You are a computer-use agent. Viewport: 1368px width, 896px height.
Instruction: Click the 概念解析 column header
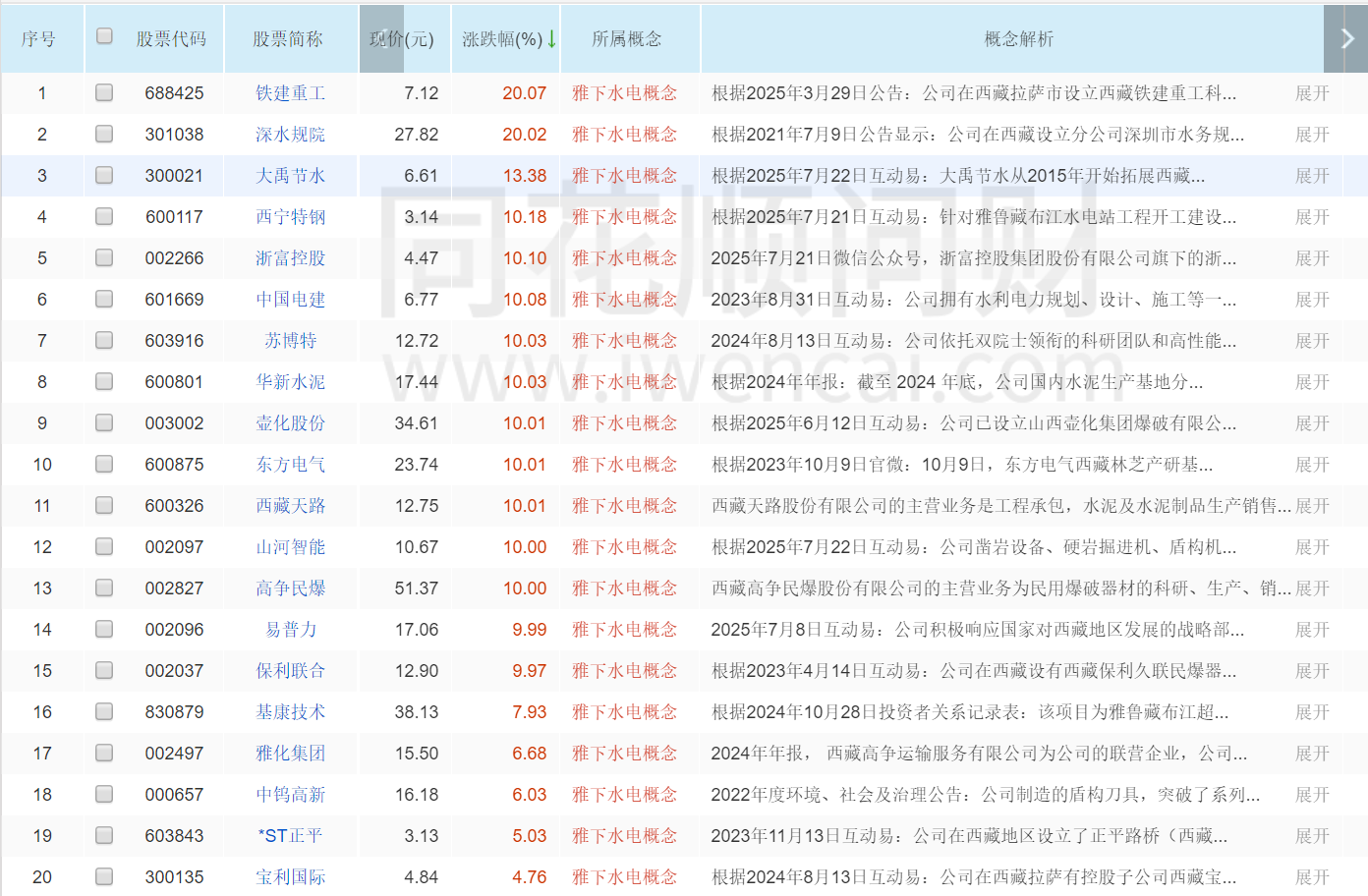click(1019, 39)
